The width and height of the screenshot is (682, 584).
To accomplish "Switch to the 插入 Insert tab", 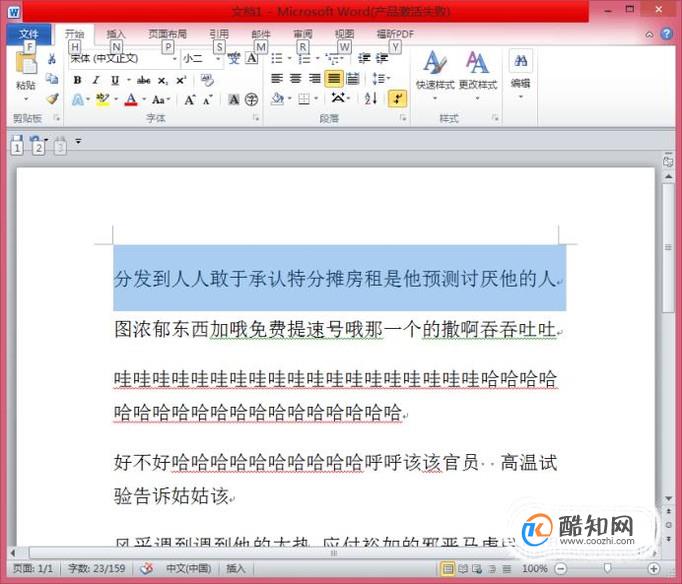I will (116, 34).
